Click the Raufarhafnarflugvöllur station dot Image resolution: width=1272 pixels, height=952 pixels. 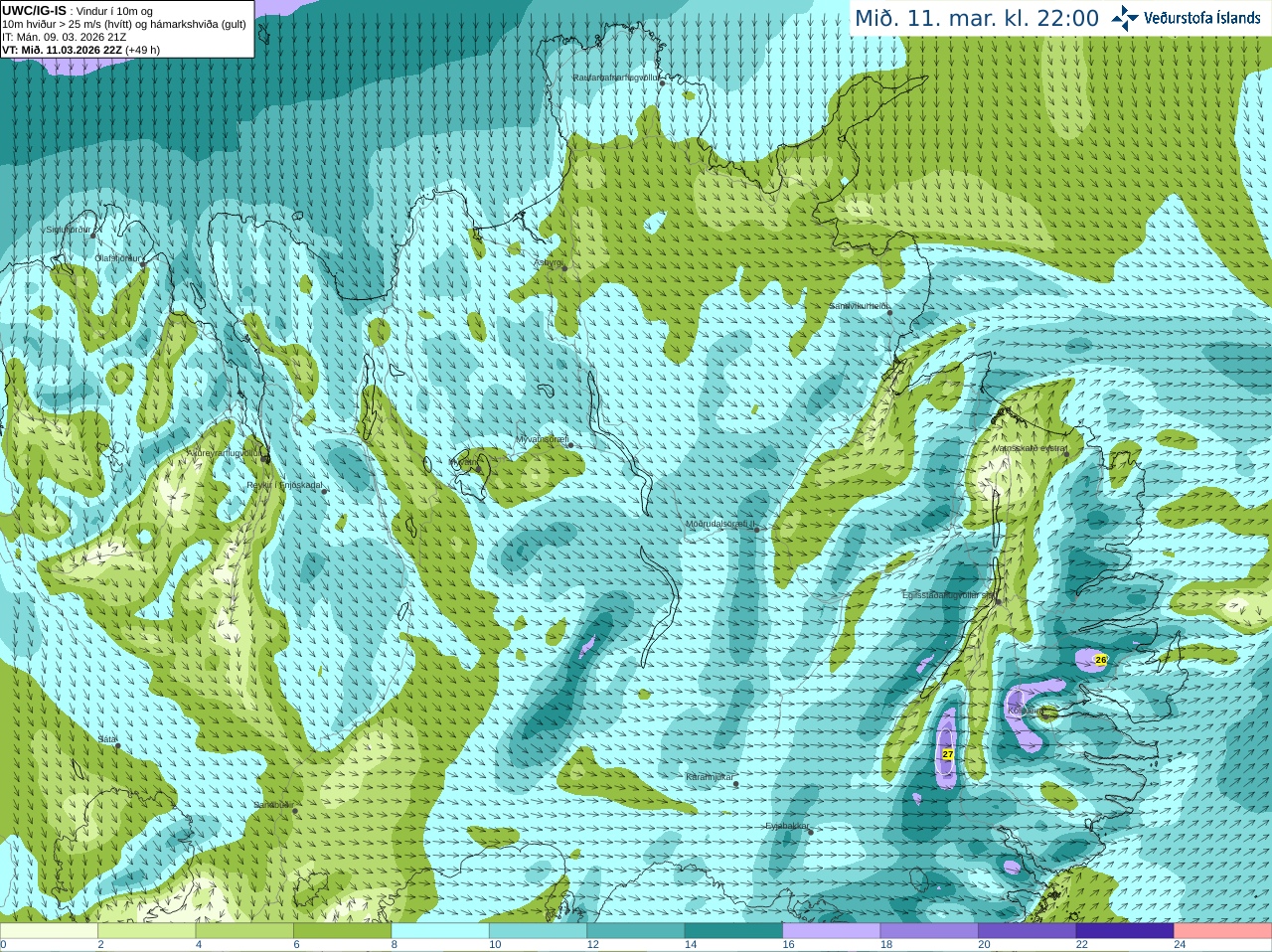coord(663,83)
